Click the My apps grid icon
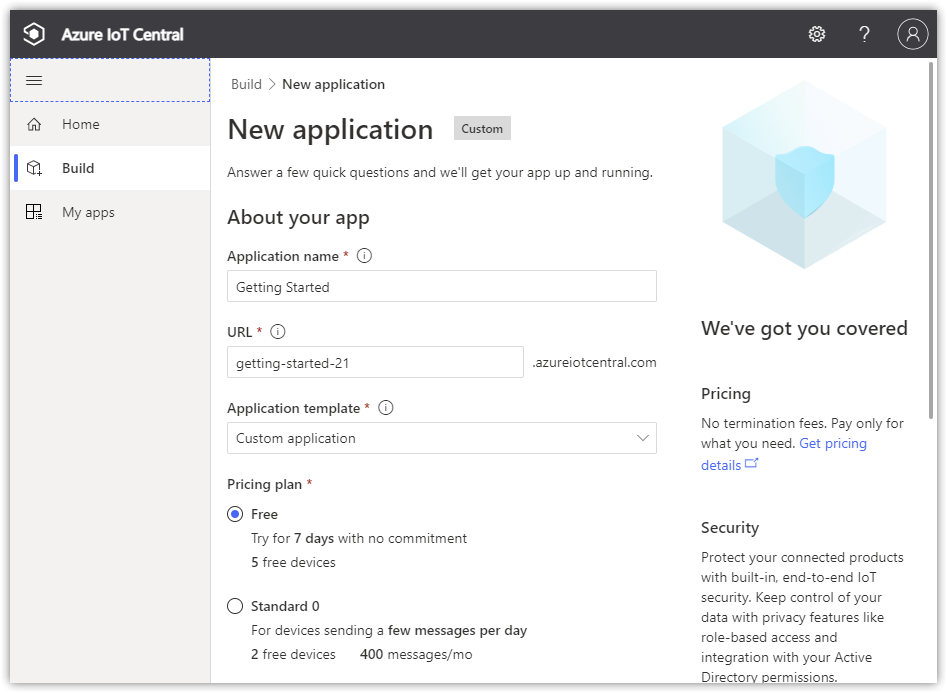Viewport: 947px width, 693px height. pos(34,212)
